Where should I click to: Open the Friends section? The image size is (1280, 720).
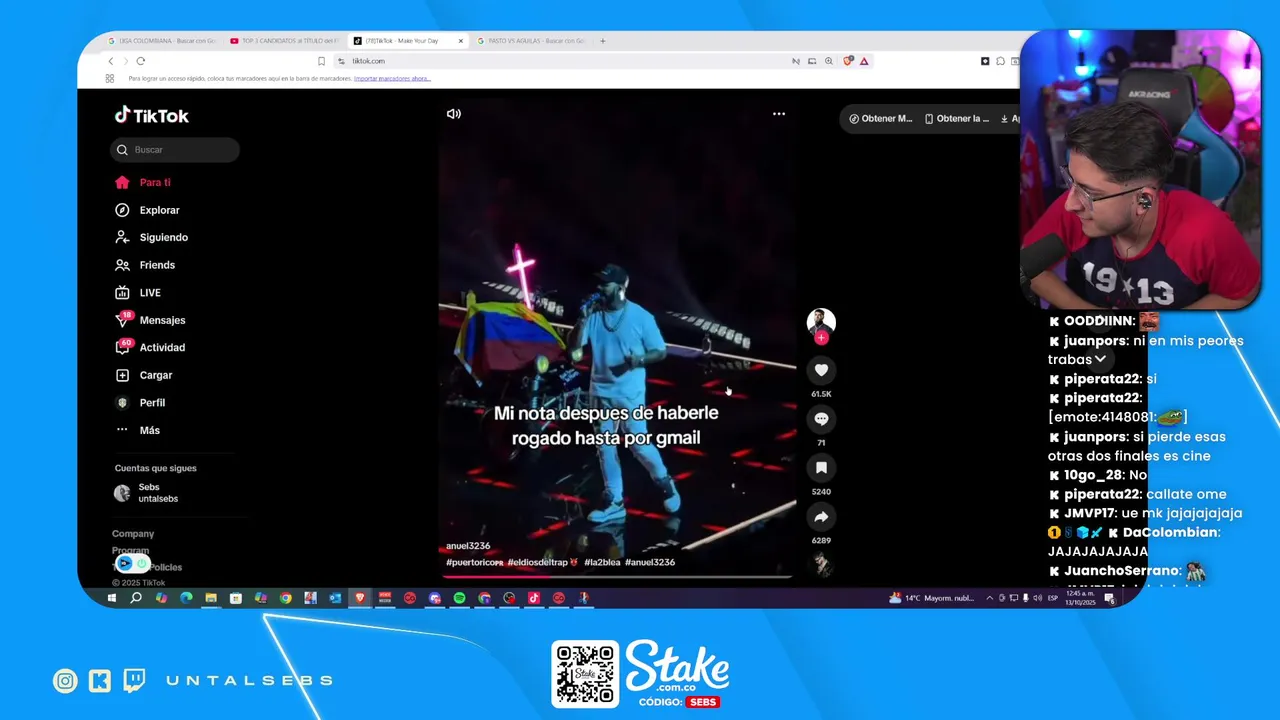click(145, 265)
